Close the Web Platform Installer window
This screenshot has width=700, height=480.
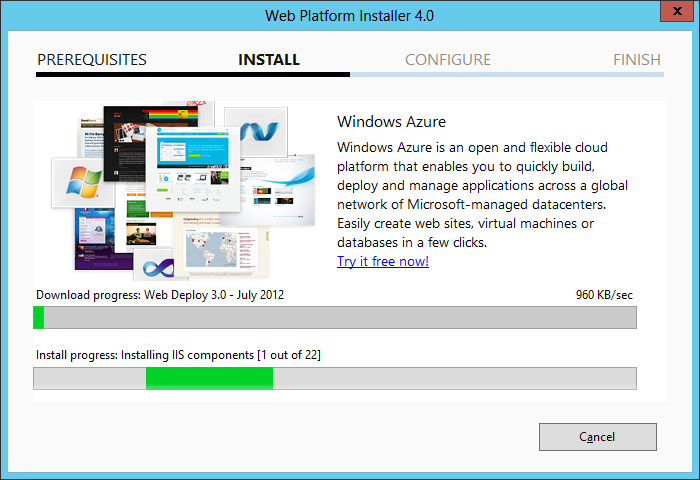[677, 11]
